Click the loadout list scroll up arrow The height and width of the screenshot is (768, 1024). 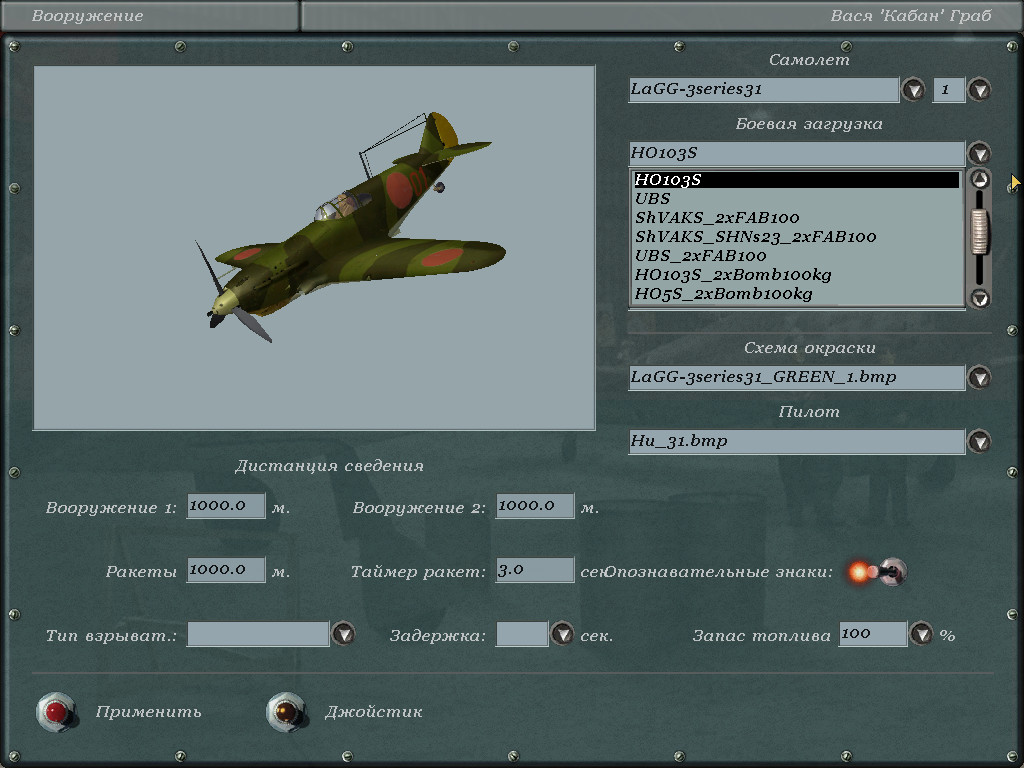point(980,178)
